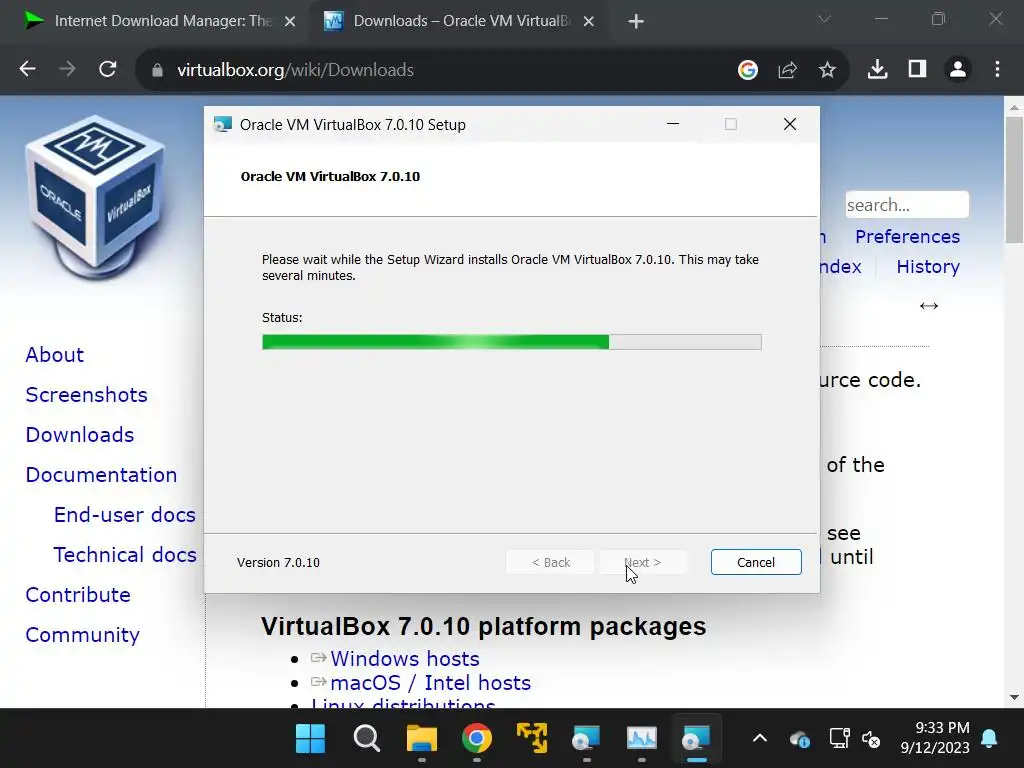Open the first installer icon on taskbar
This screenshot has height=768, width=1024.
(586, 739)
